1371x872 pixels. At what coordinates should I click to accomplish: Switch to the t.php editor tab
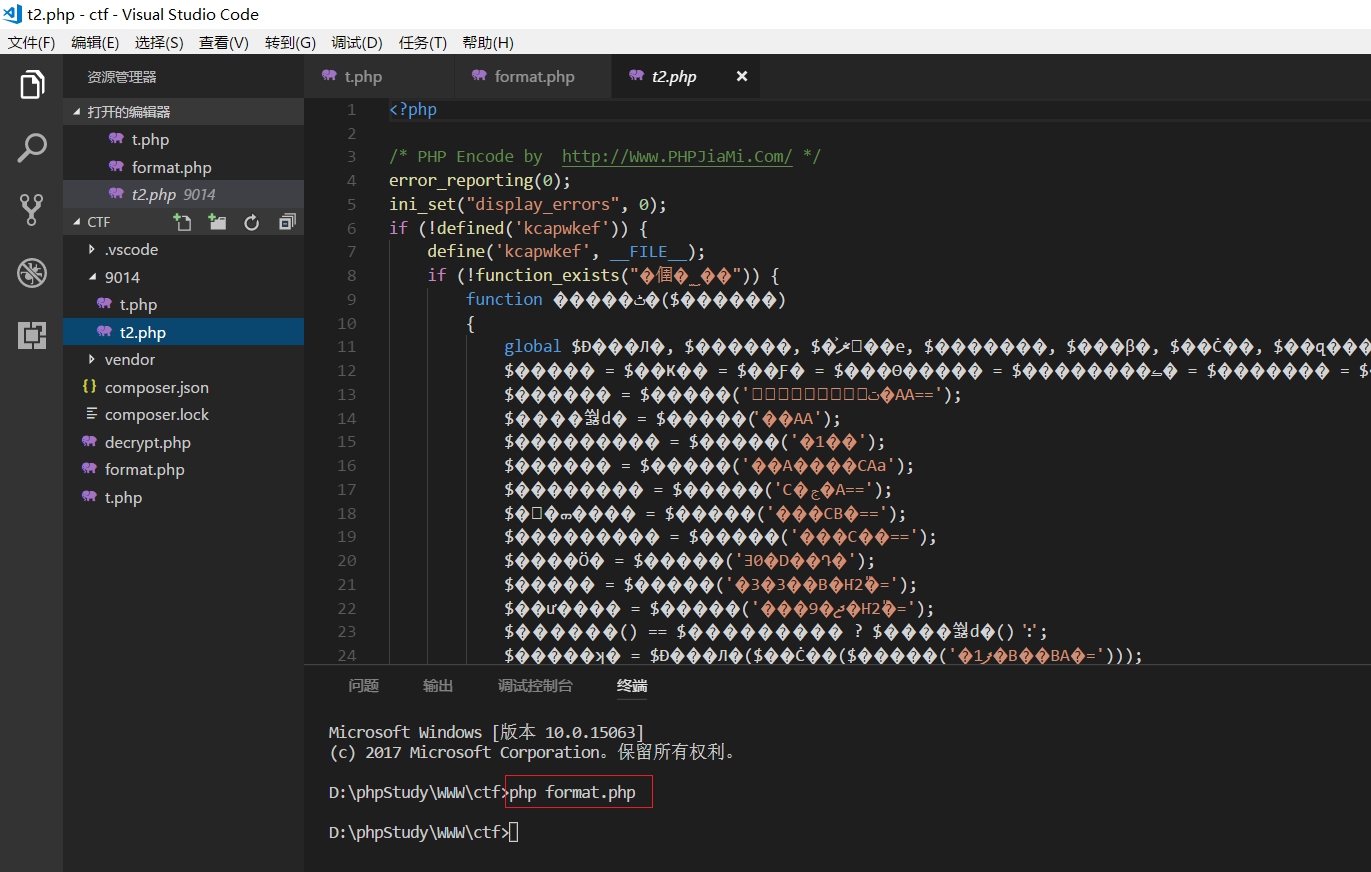point(379,76)
